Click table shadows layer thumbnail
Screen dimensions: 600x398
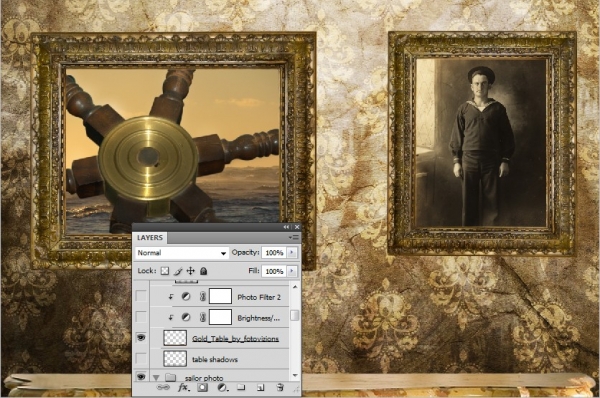pos(175,359)
